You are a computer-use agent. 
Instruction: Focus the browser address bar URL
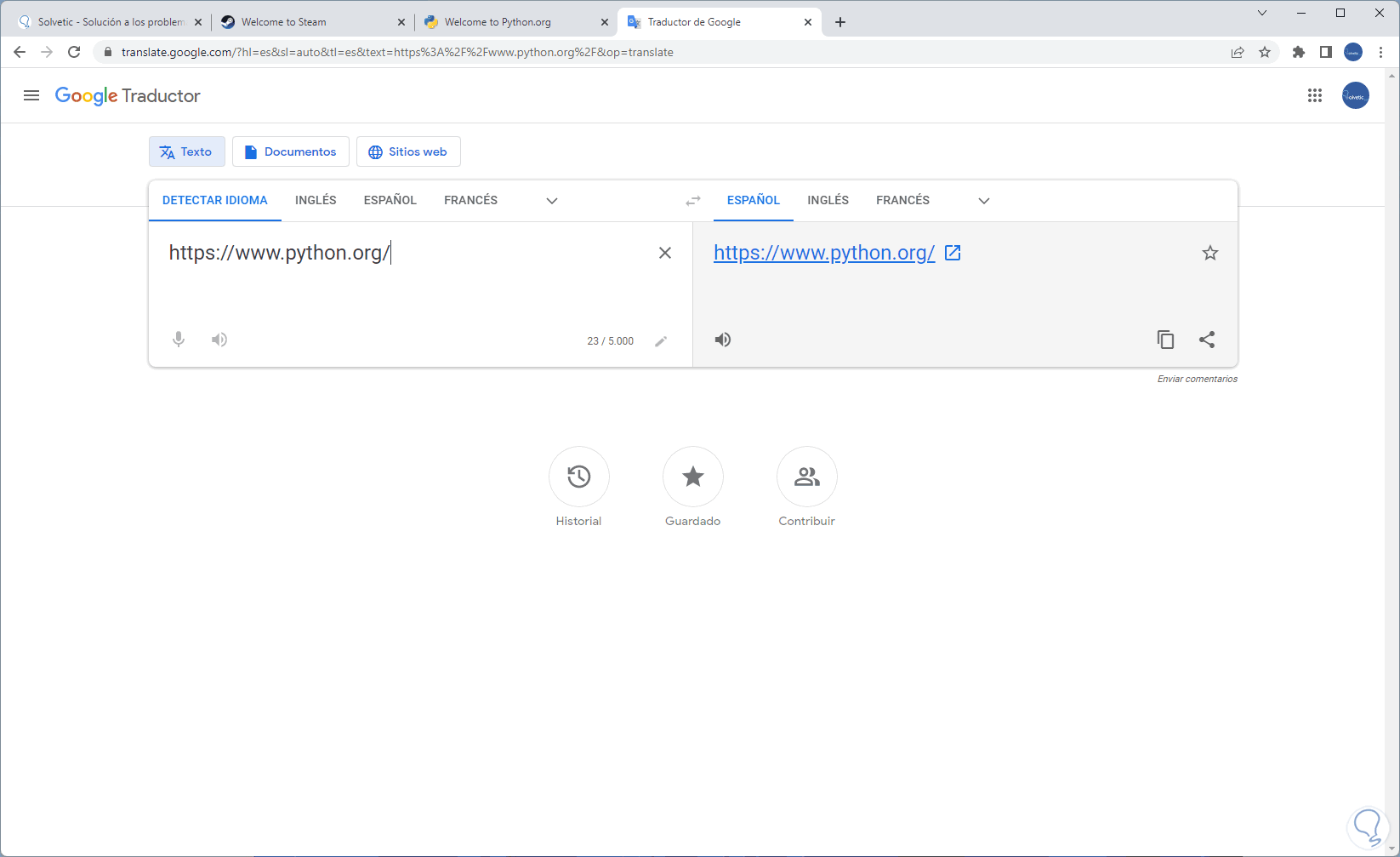397,52
